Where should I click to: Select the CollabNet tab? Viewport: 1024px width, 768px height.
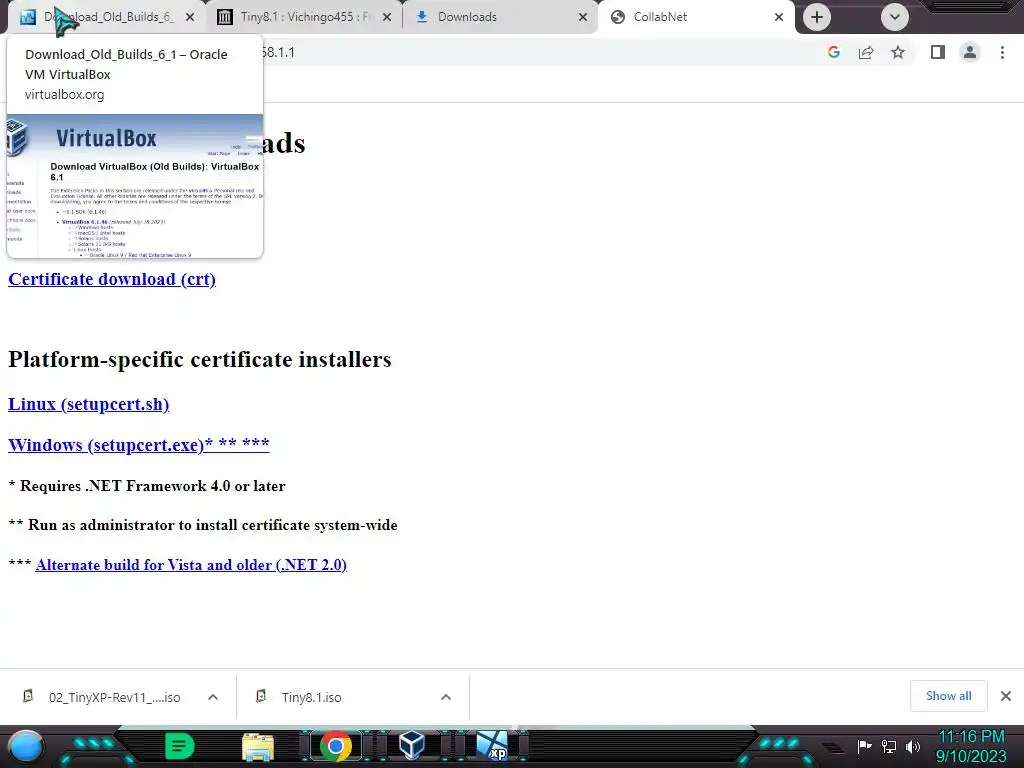click(x=696, y=17)
